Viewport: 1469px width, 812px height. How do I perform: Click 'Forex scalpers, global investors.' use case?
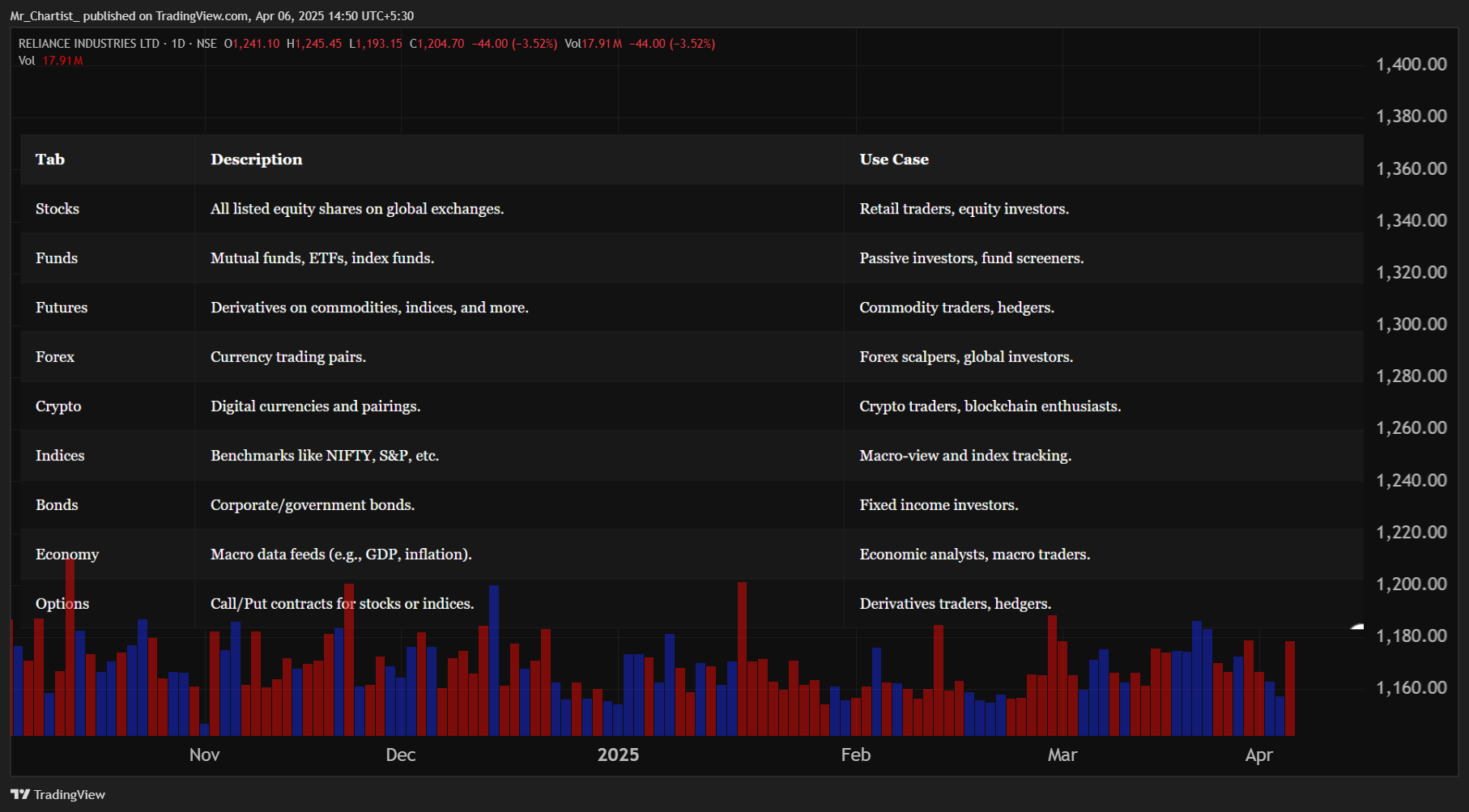pyautogui.click(x=966, y=357)
